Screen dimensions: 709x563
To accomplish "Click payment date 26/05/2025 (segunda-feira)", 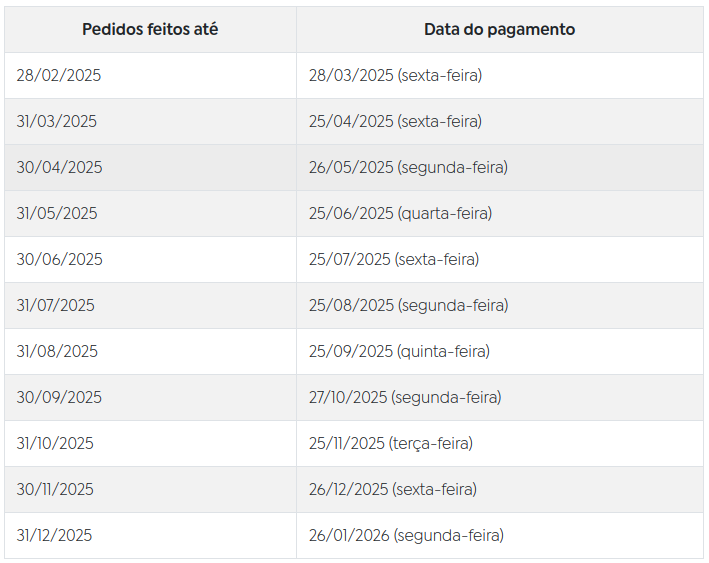I will pos(408,168).
